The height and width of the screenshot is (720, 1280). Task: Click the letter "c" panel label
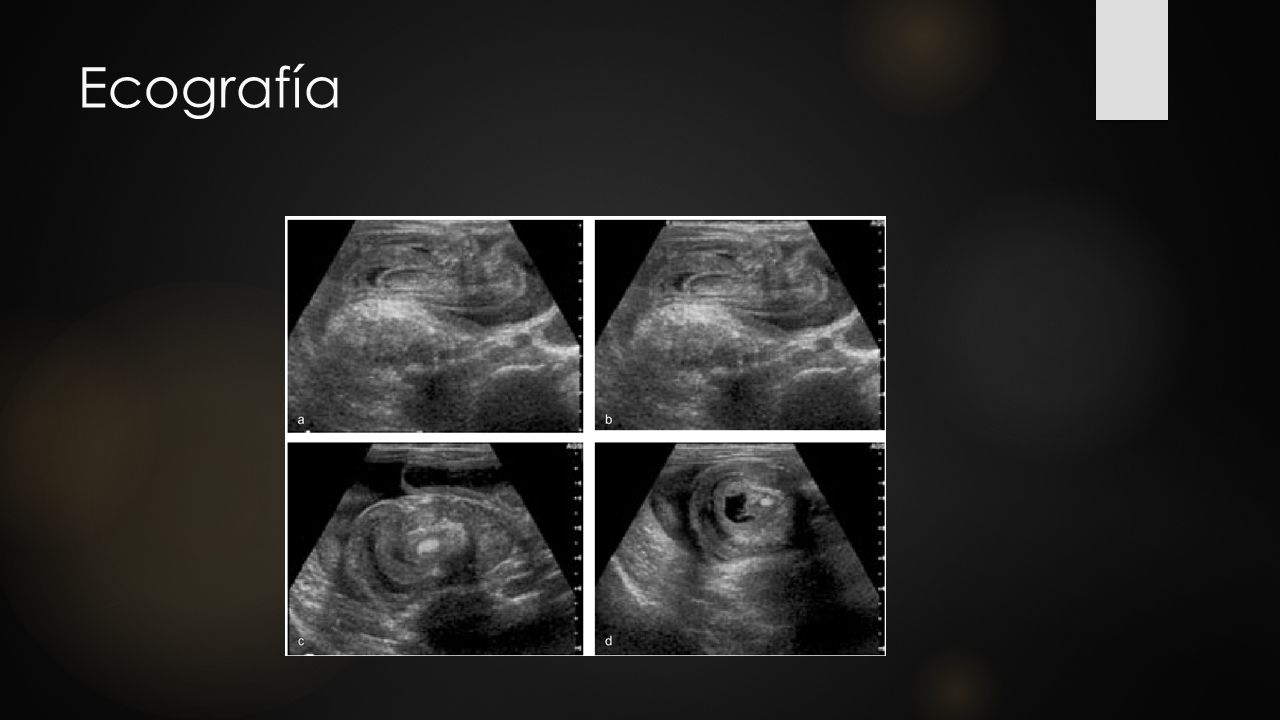click(x=300, y=640)
